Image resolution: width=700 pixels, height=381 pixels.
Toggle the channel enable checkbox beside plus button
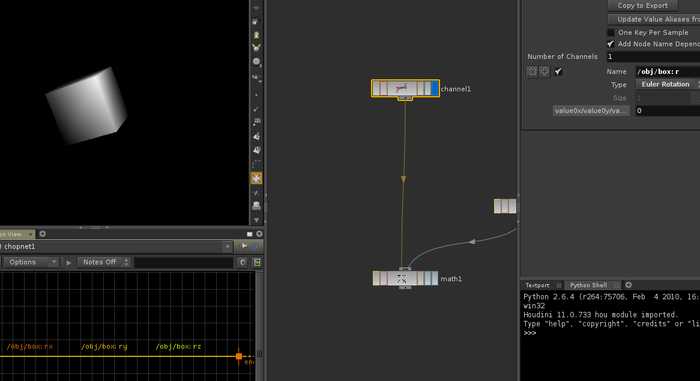[558, 71]
